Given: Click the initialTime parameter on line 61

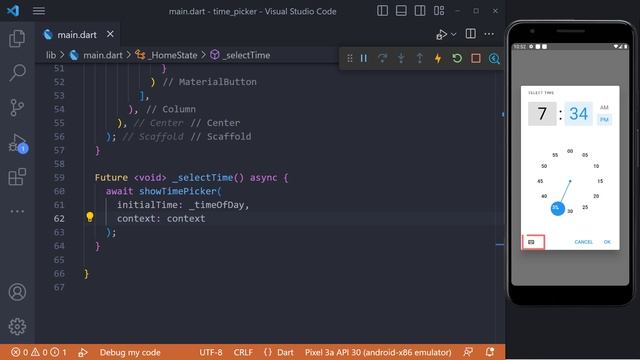Looking at the screenshot, I should pos(147,205).
